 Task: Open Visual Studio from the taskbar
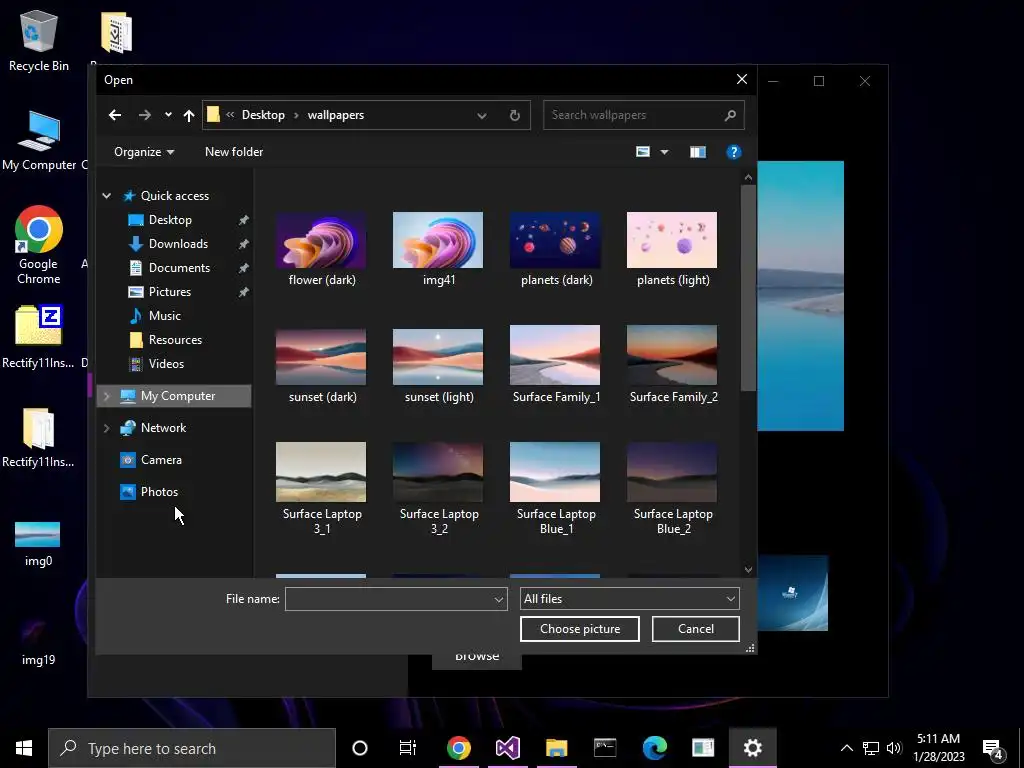(x=507, y=748)
